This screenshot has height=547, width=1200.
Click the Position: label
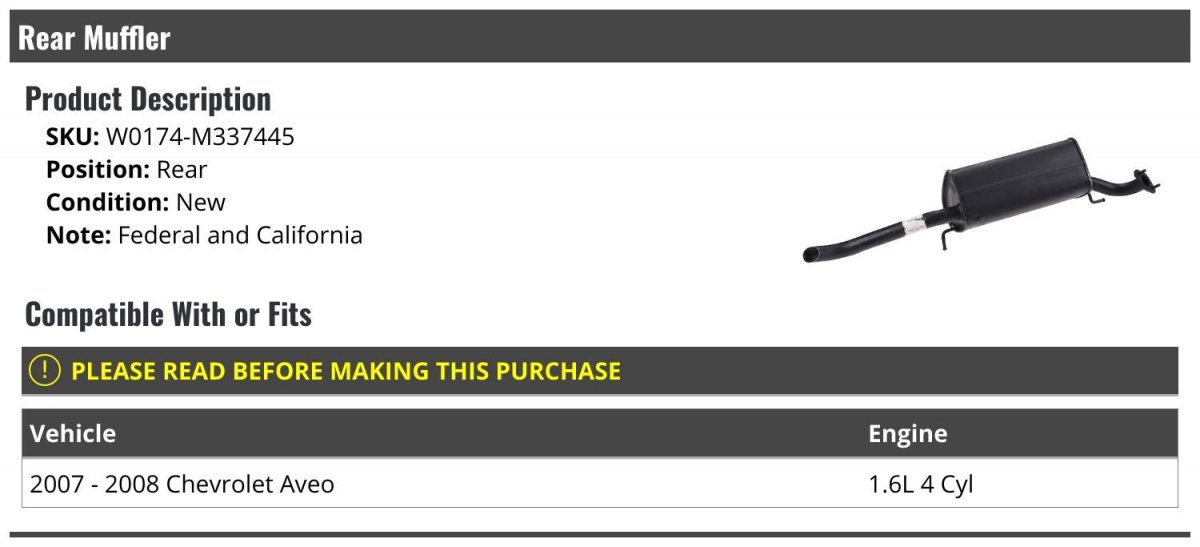coord(98,169)
